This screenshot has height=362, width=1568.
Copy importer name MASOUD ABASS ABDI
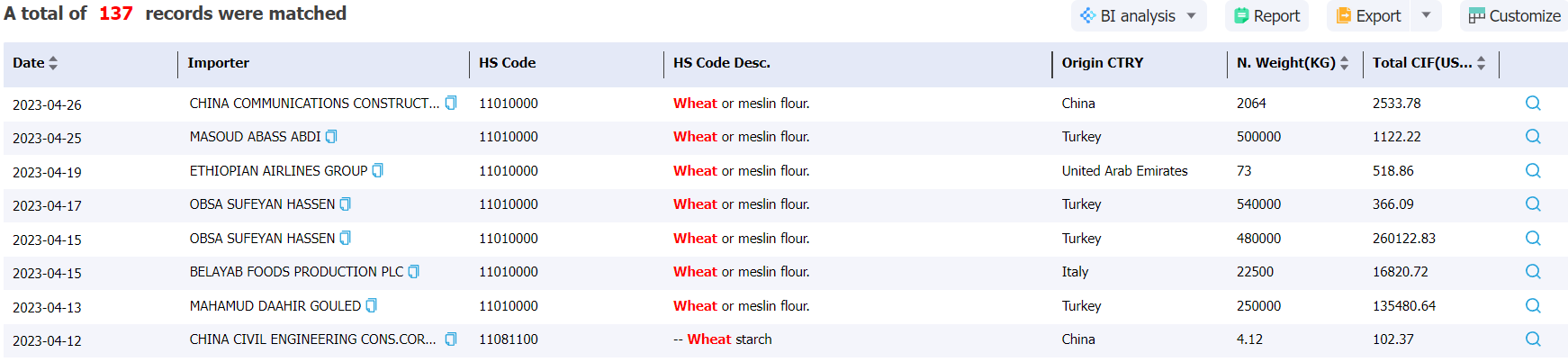click(x=331, y=137)
